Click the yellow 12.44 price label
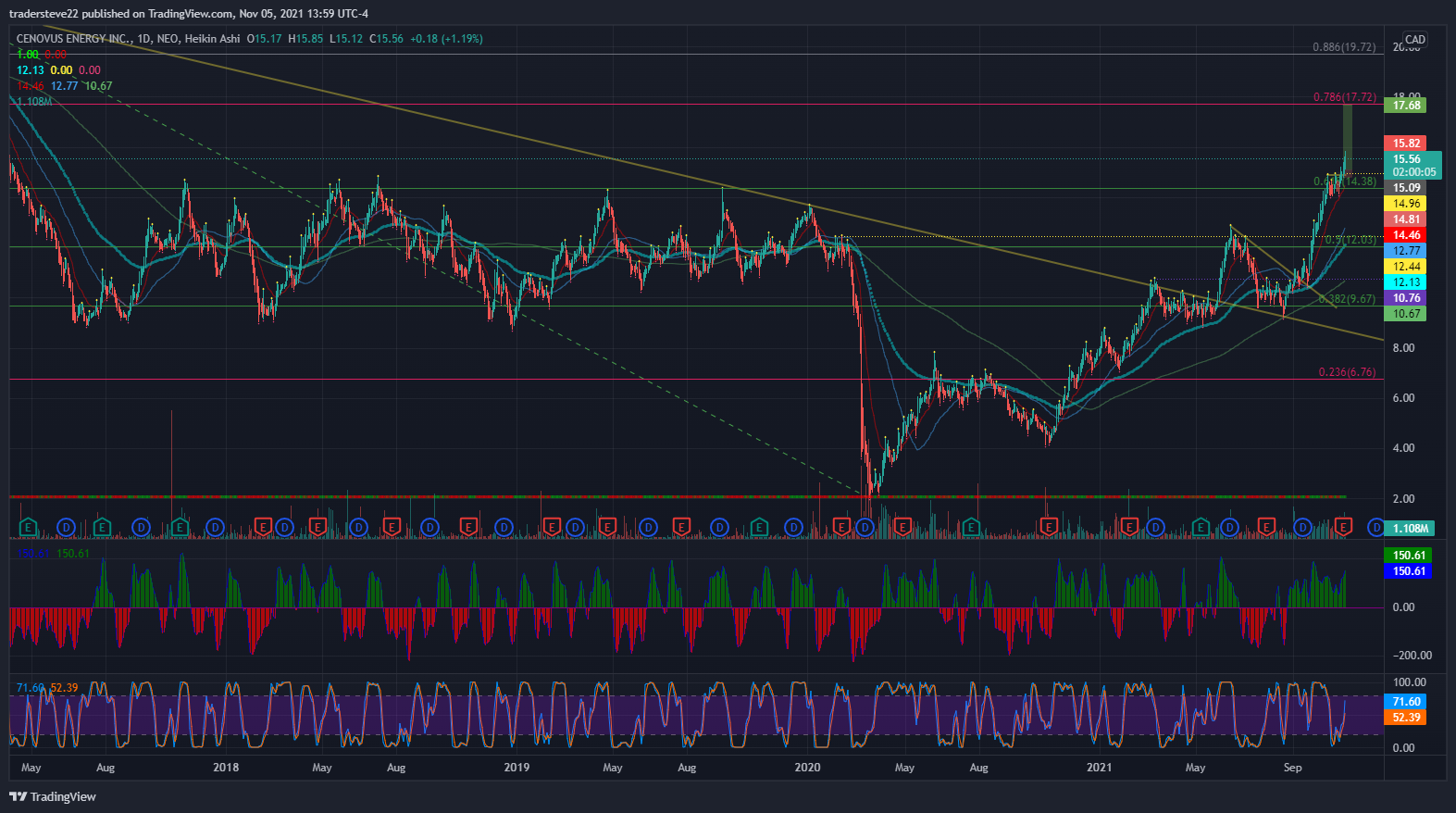This screenshot has width=1456, height=813. [x=1405, y=267]
